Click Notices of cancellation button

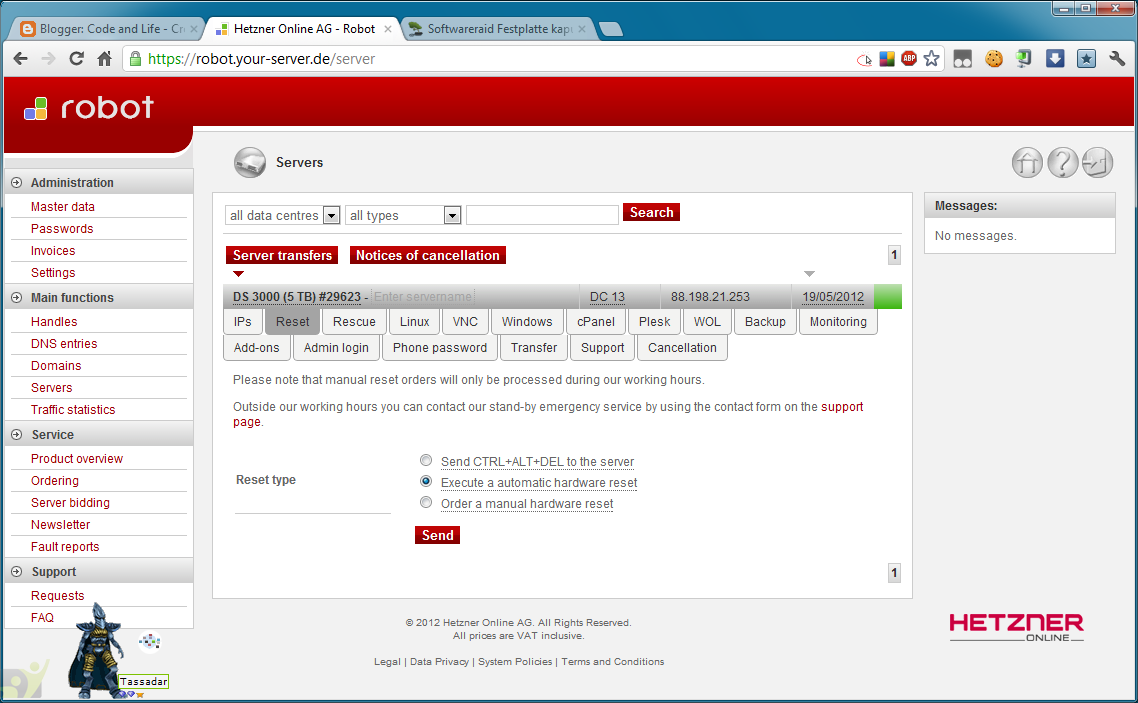pos(427,255)
